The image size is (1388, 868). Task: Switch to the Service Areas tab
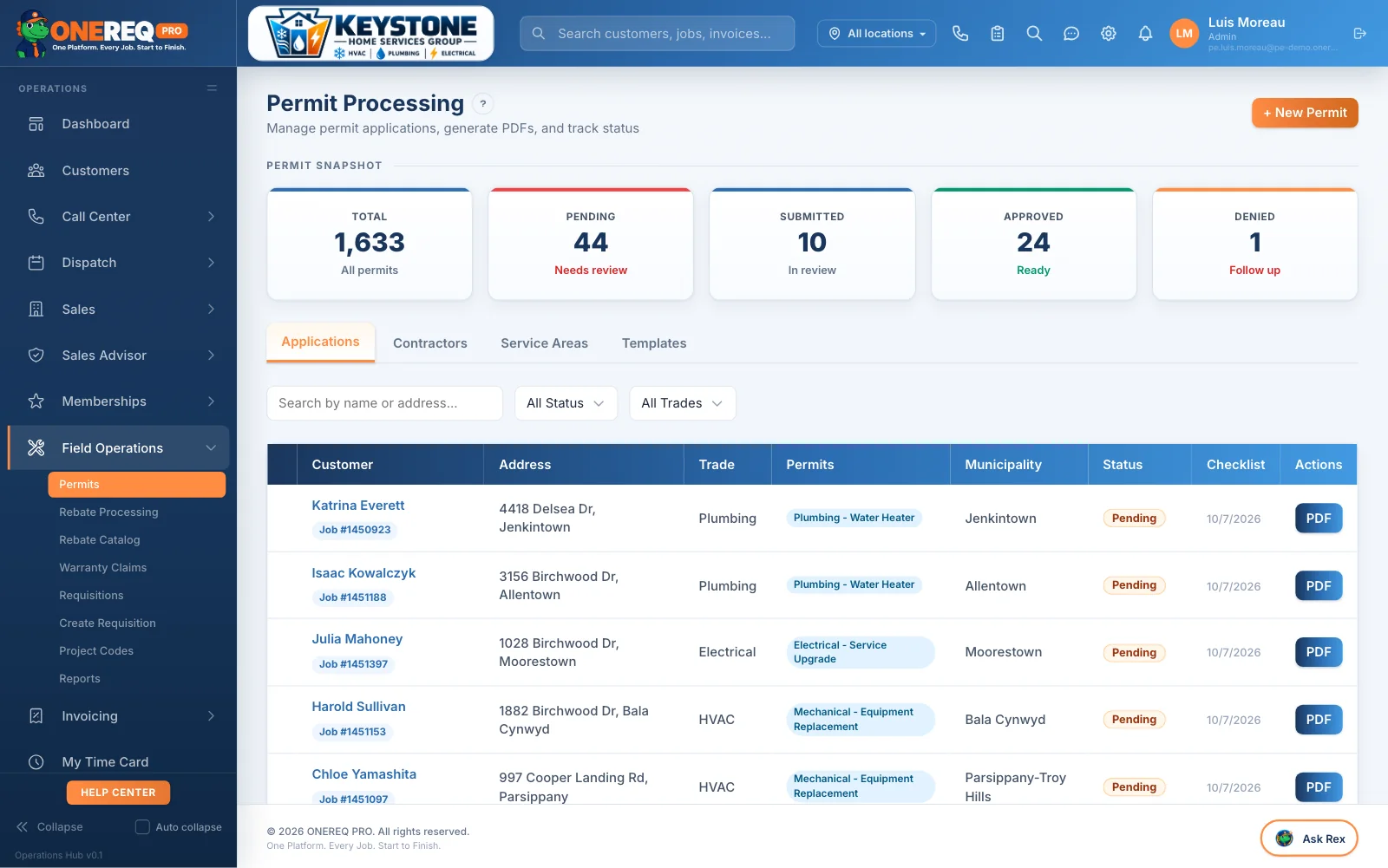click(544, 343)
